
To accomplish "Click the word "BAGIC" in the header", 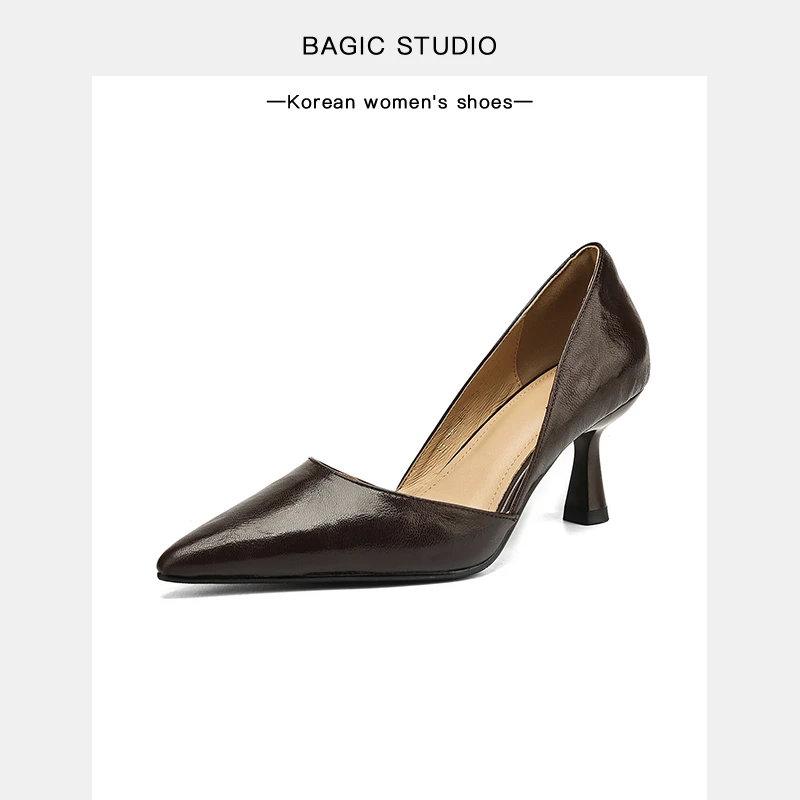I will (343, 46).
